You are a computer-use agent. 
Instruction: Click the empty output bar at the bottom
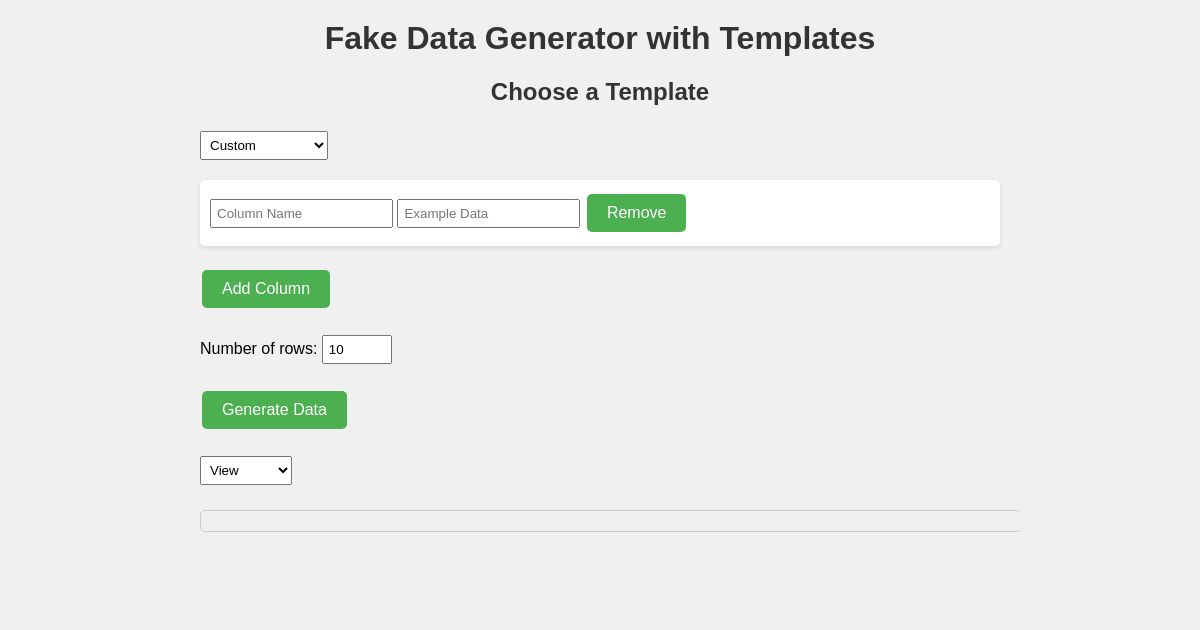coord(610,521)
